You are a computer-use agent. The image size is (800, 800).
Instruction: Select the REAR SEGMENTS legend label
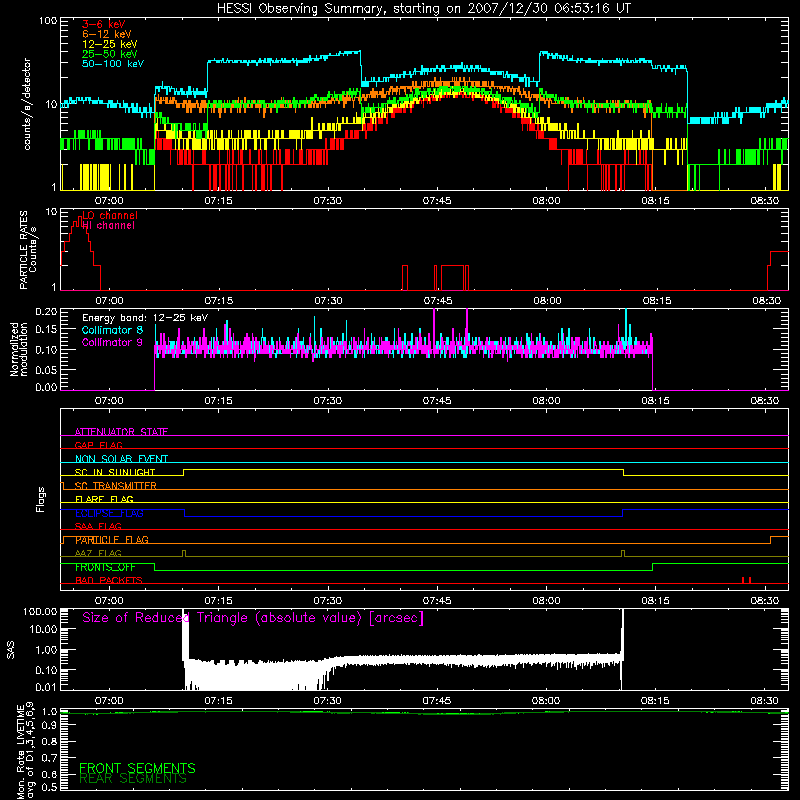click(133, 779)
